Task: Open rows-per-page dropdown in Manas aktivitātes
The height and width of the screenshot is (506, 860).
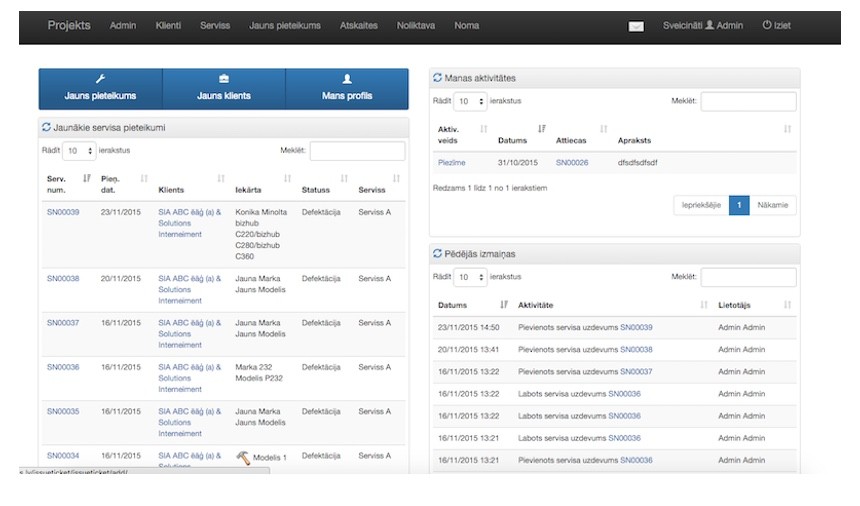Action: (470, 101)
